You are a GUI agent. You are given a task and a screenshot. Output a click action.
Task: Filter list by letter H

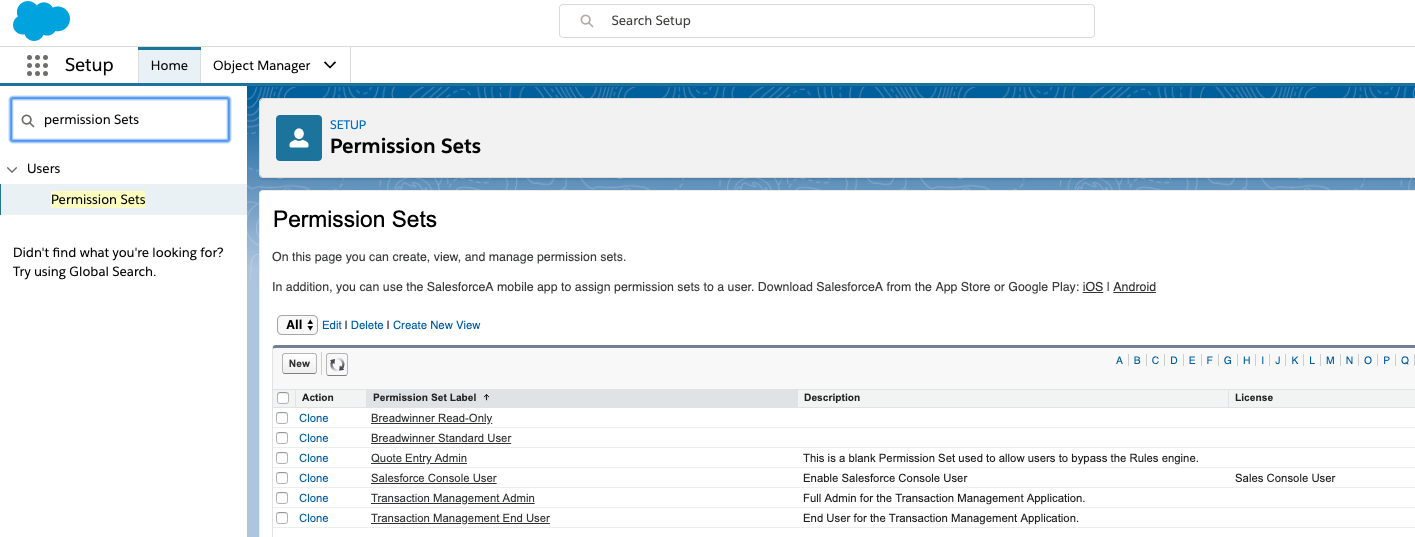click(1246, 361)
